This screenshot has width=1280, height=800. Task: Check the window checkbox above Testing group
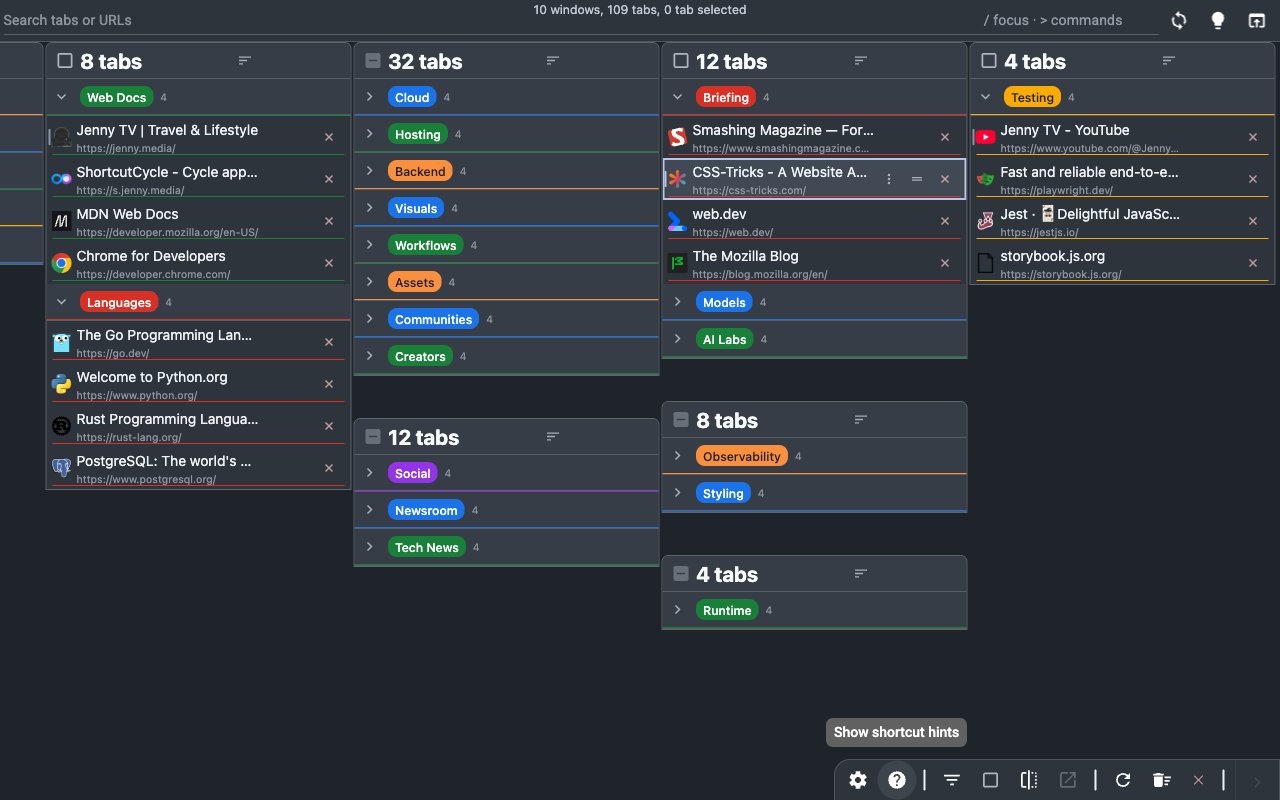(x=989, y=61)
